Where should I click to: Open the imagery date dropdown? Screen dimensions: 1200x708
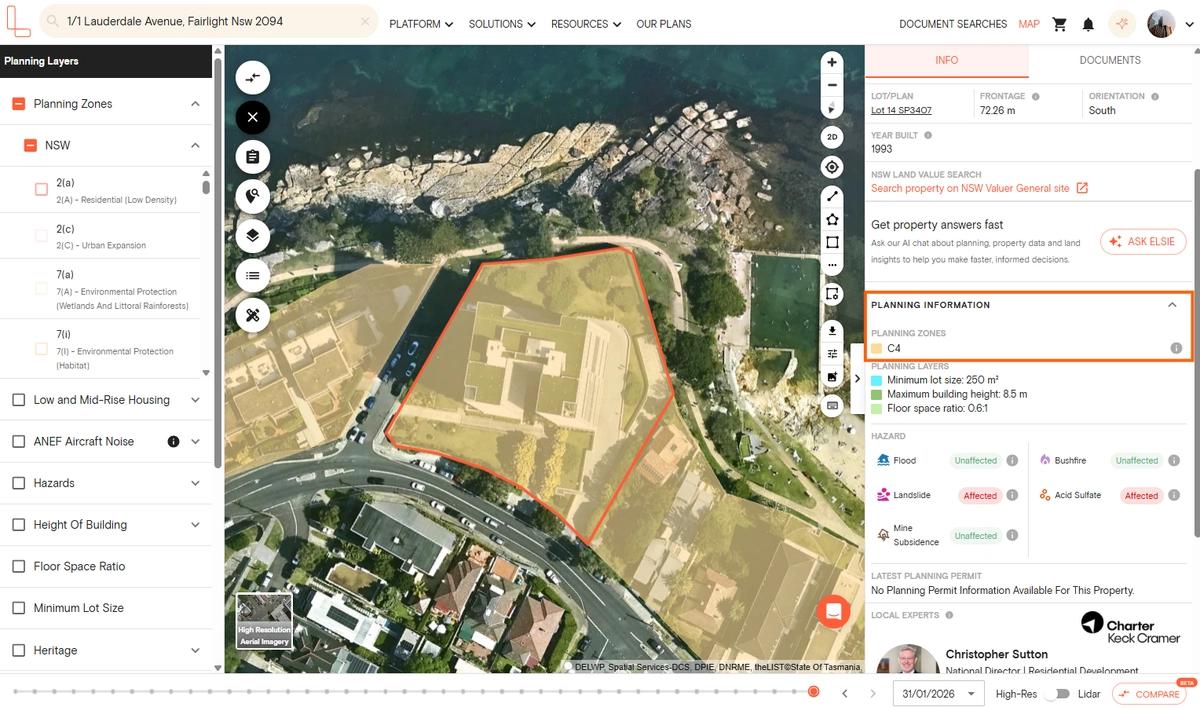point(937,694)
